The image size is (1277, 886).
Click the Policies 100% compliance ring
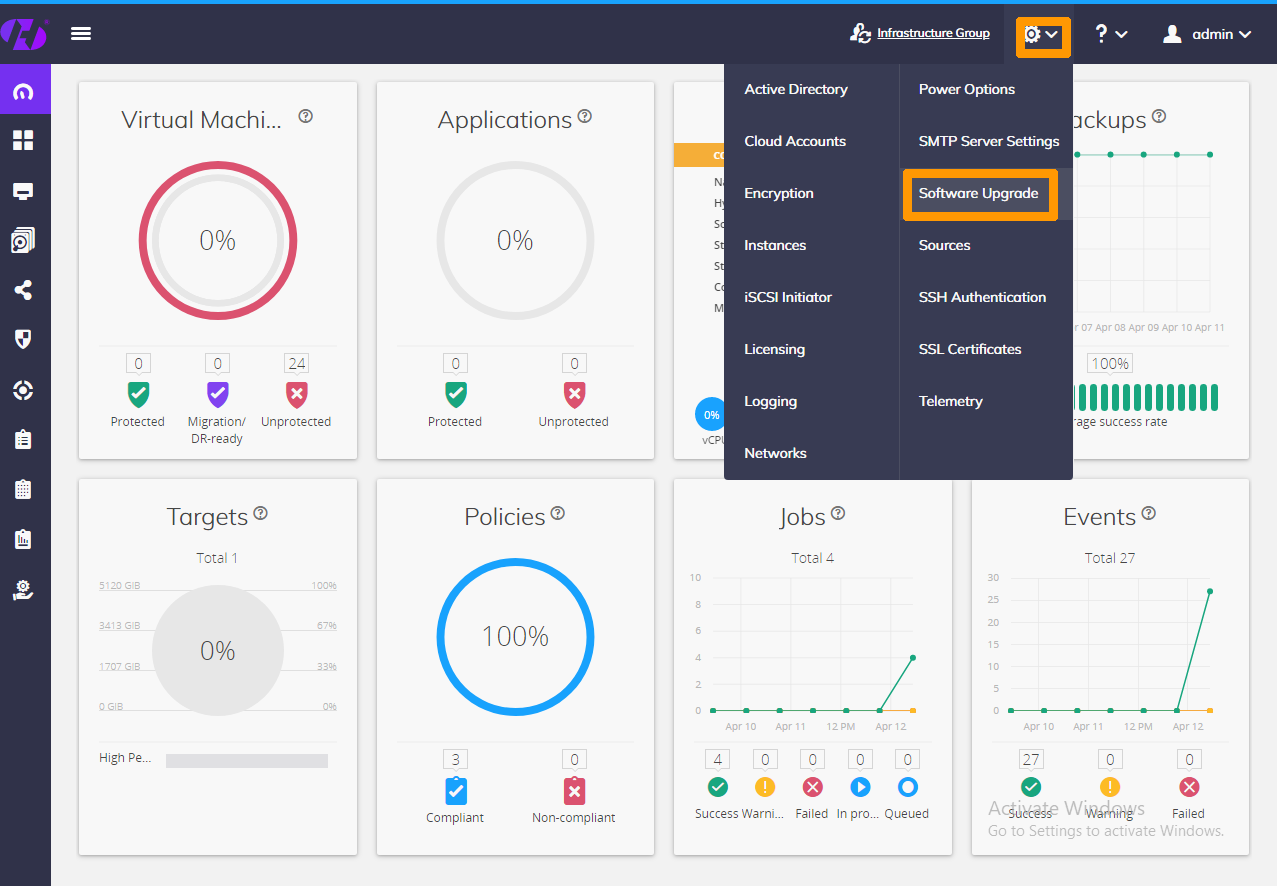coord(515,637)
